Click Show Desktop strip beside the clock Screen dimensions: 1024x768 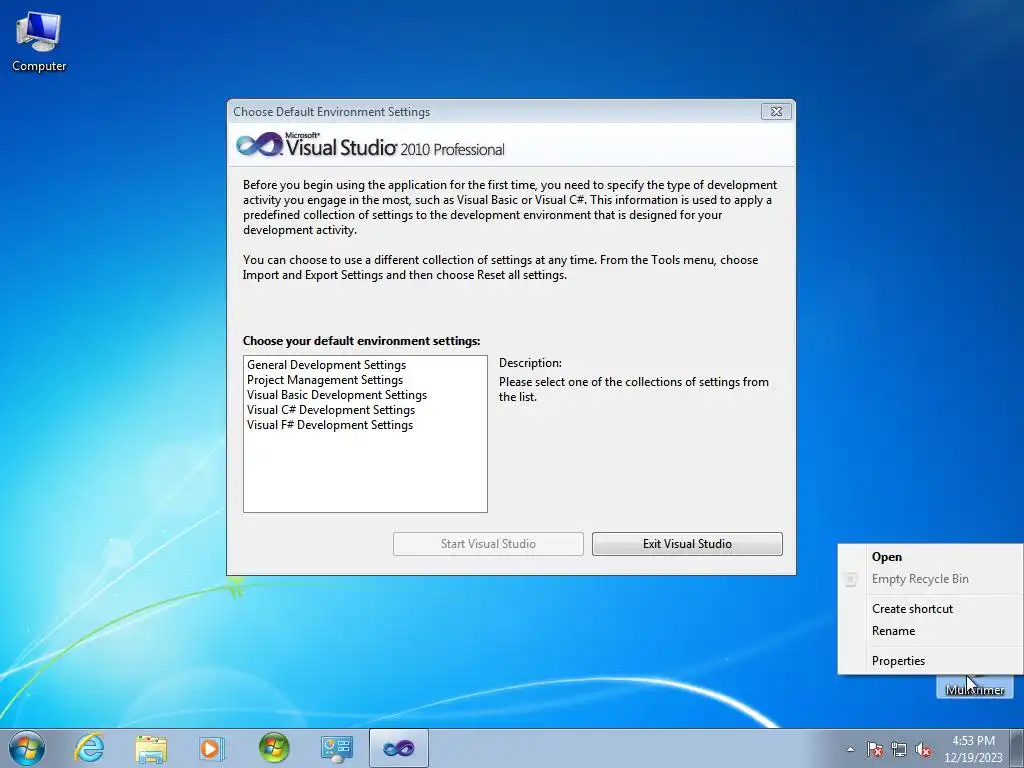[1017, 748]
